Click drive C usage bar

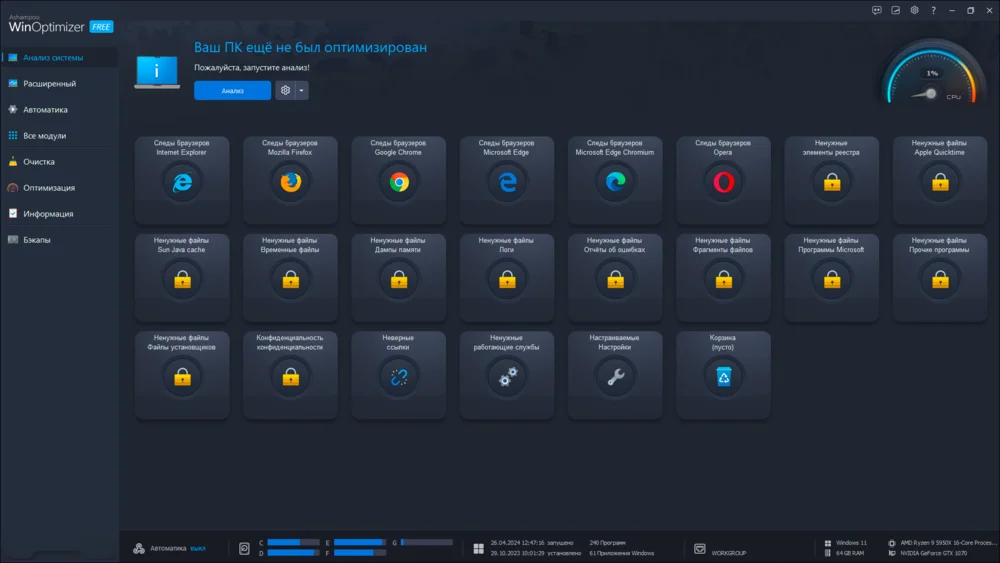click(x=293, y=543)
